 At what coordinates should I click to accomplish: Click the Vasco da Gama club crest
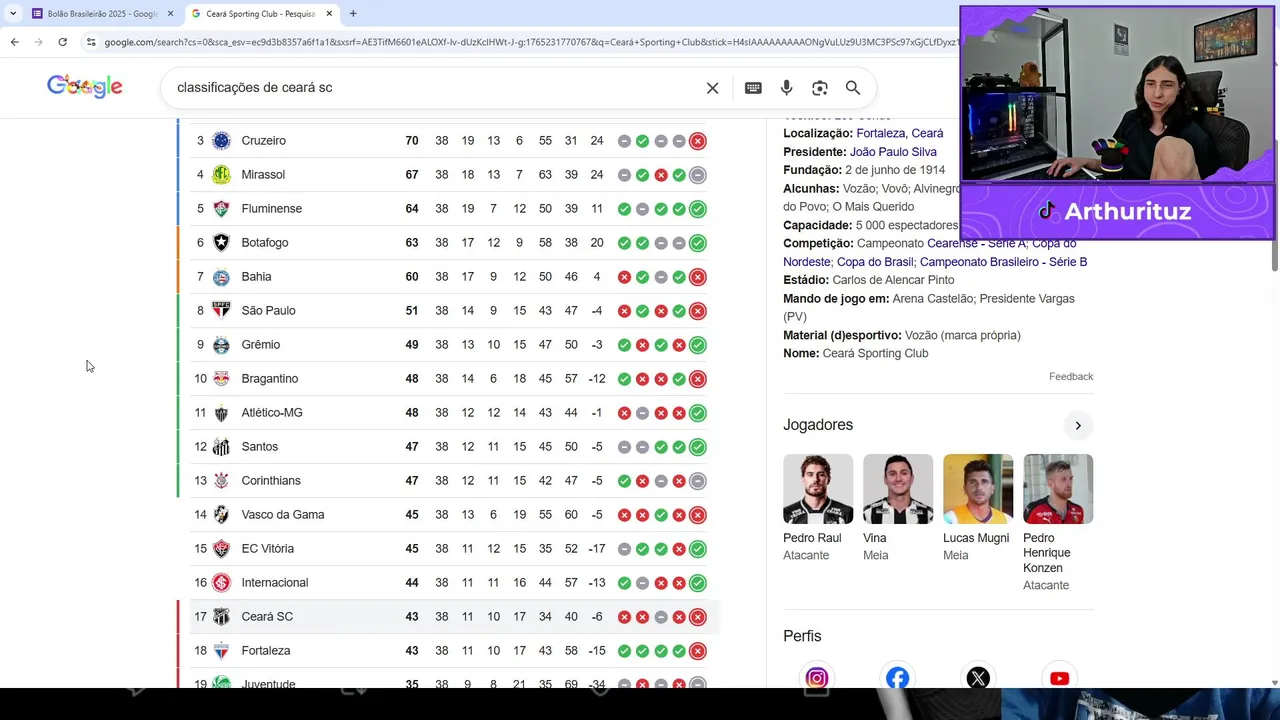click(221, 515)
